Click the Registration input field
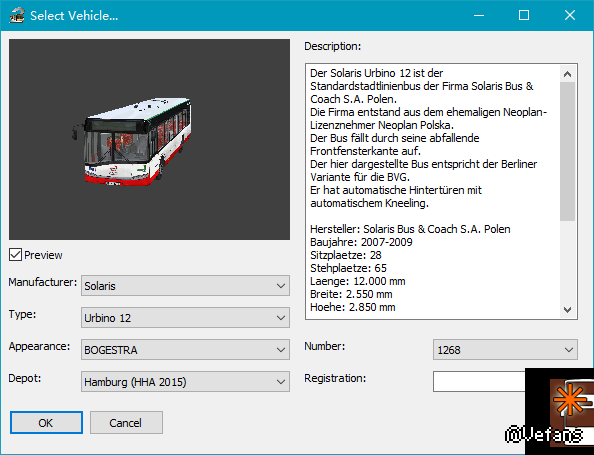Screen dimensions: 594x455 479,382
